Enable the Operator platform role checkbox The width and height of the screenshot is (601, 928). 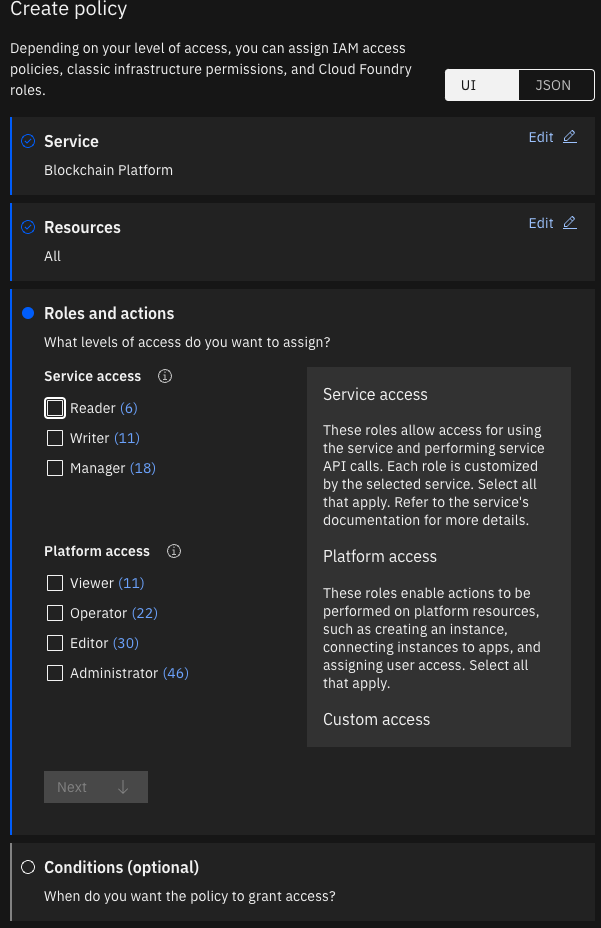(55, 613)
